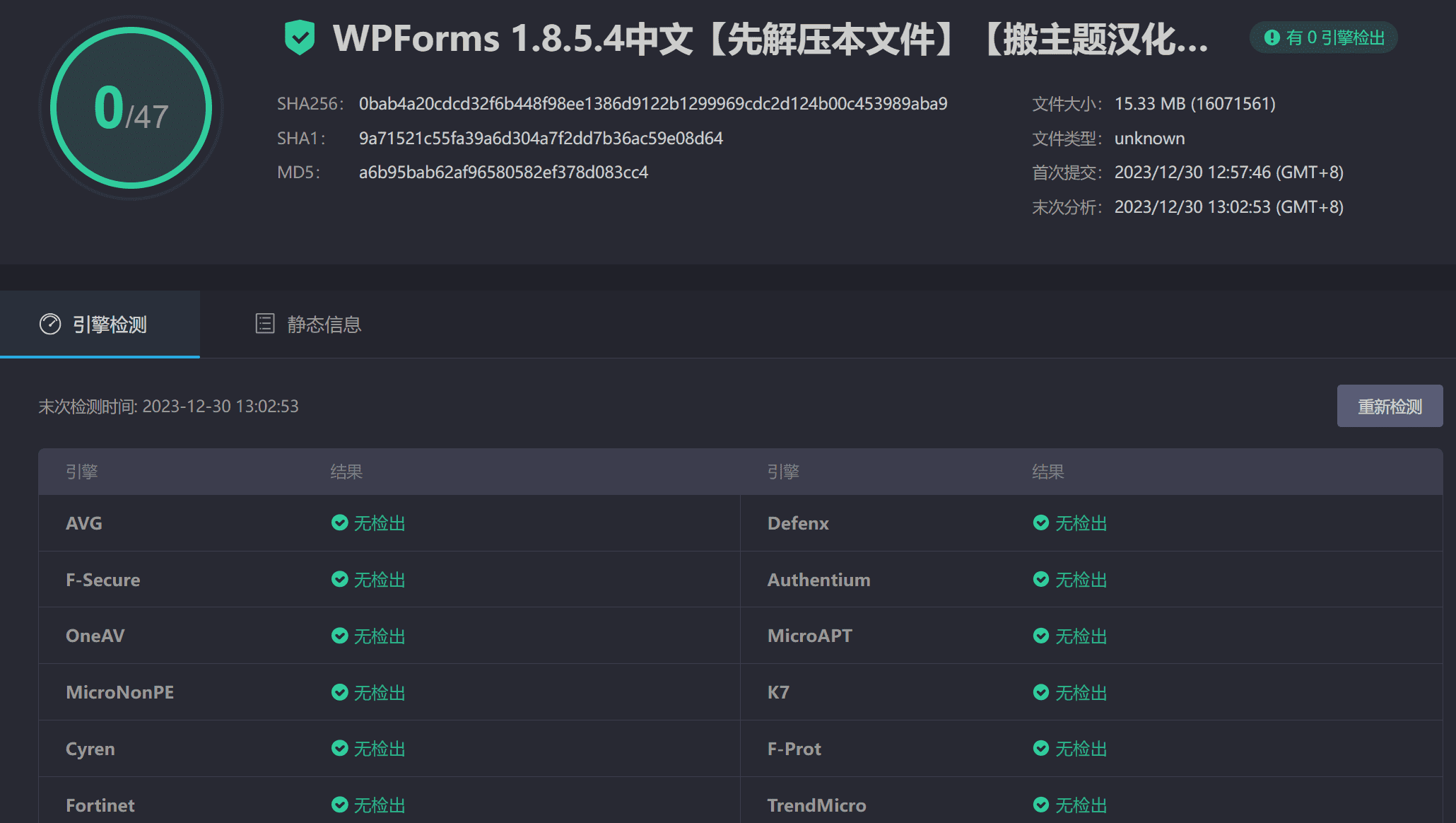Viewport: 1456px width, 823px height.
Task: Click the list icon on the 静态信息 tab
Action: (x=265, y=324)
